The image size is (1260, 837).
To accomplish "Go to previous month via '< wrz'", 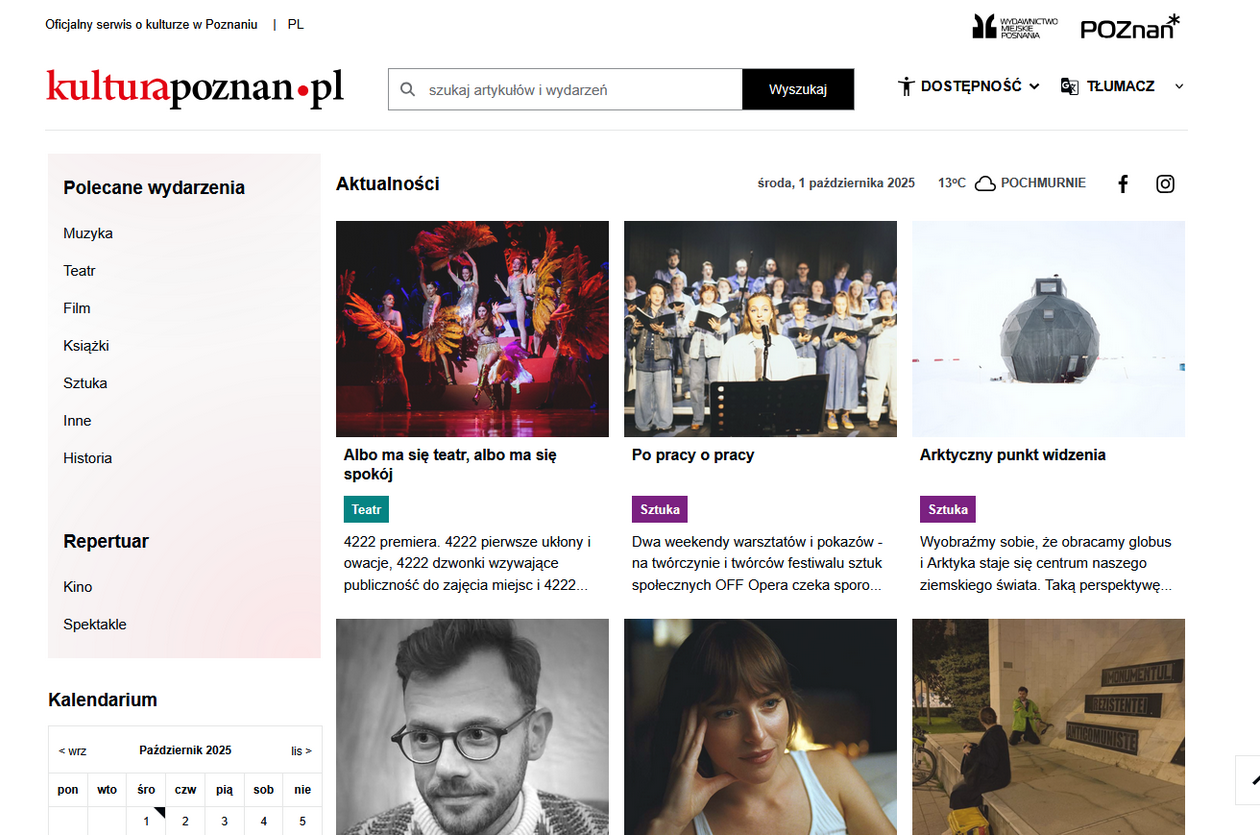I will [72, 750].
